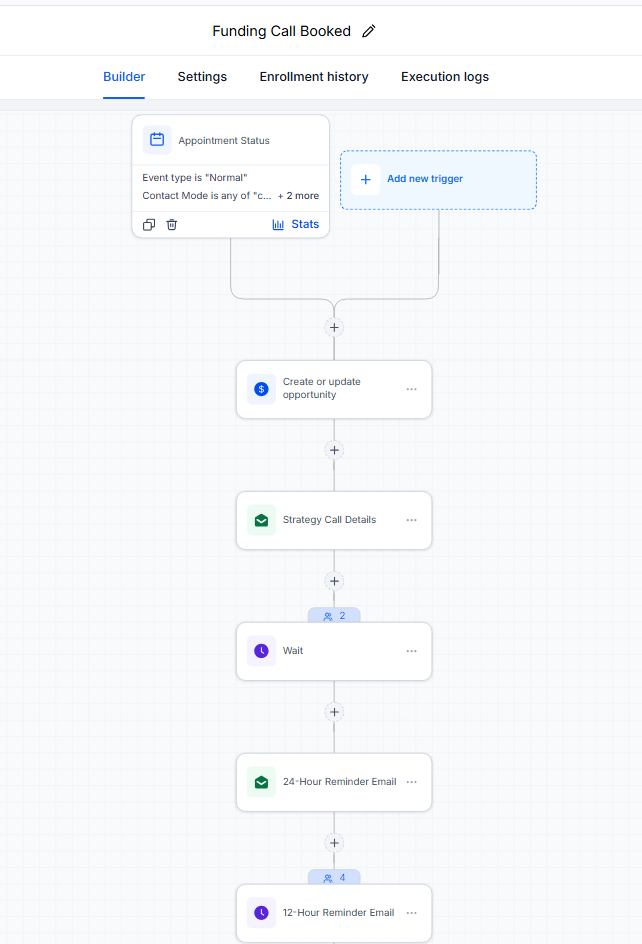Show the 2 contacts waiting at Wait step
642x944 pixels.
point(334,616)
